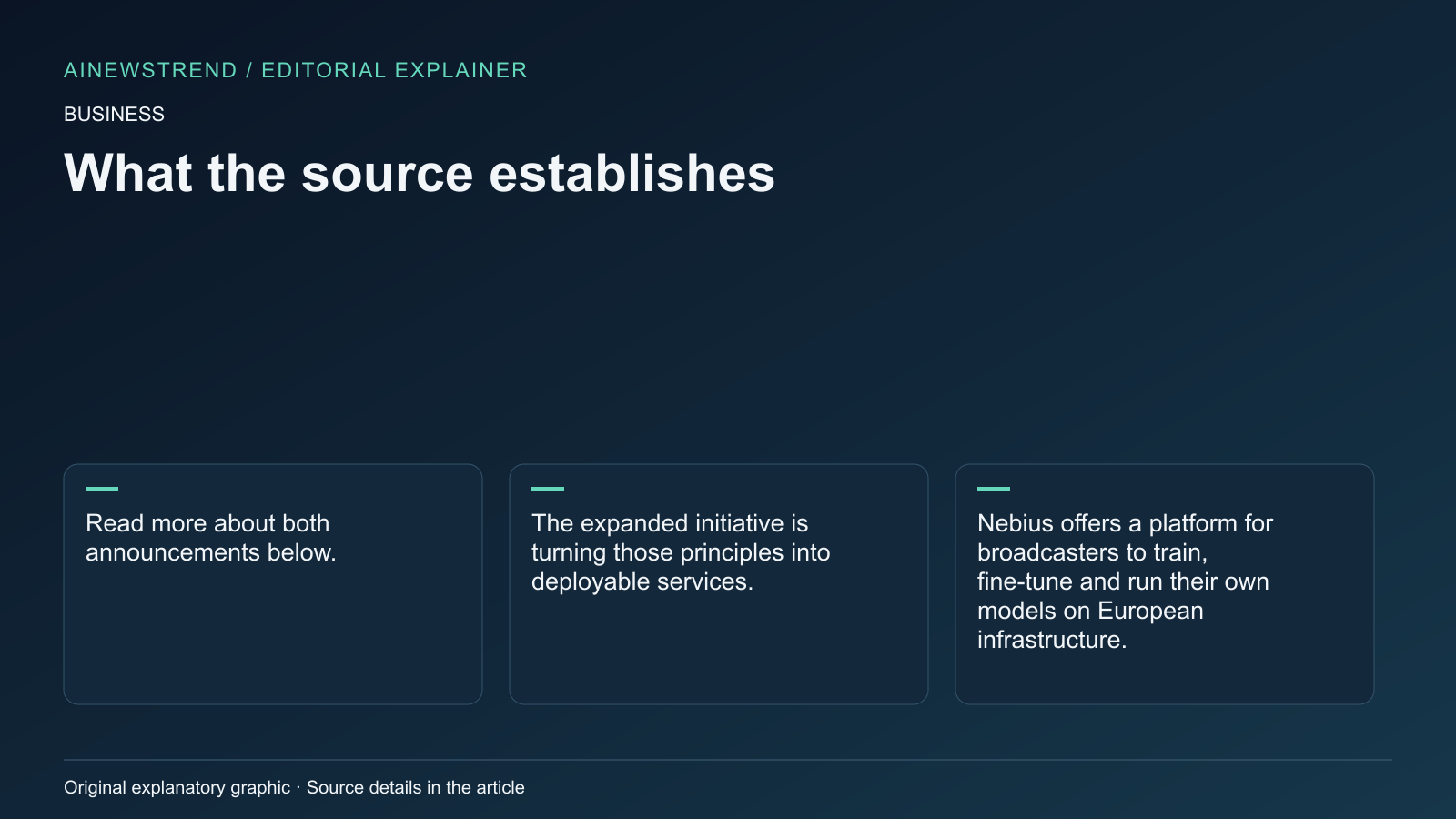The height and width of the screenshot is (819, 1456).
Task: Click the card about the Nebius platform for broadcasters
Action: coord(1165,584)
